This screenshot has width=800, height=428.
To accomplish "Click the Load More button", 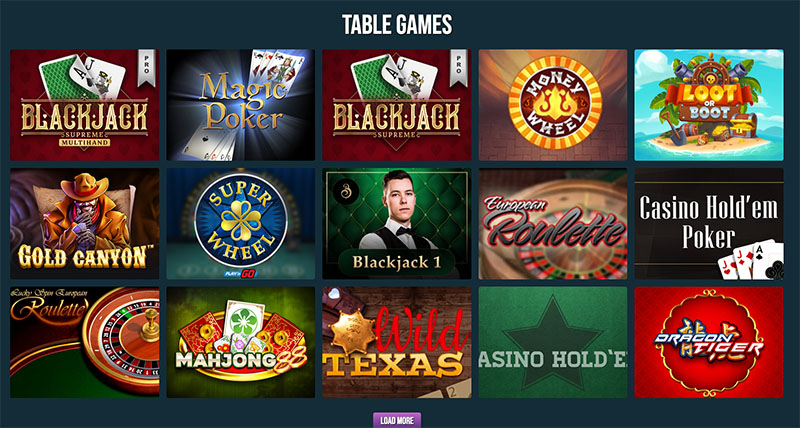I will [397, 420].
